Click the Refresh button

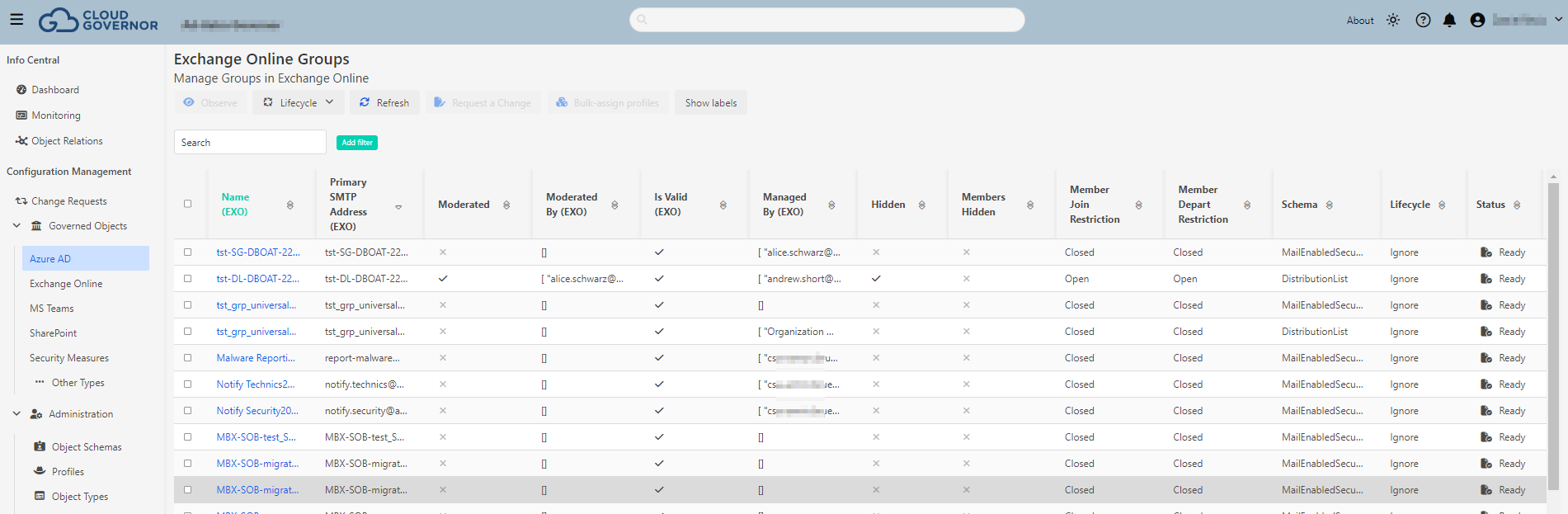click(384, 102)
